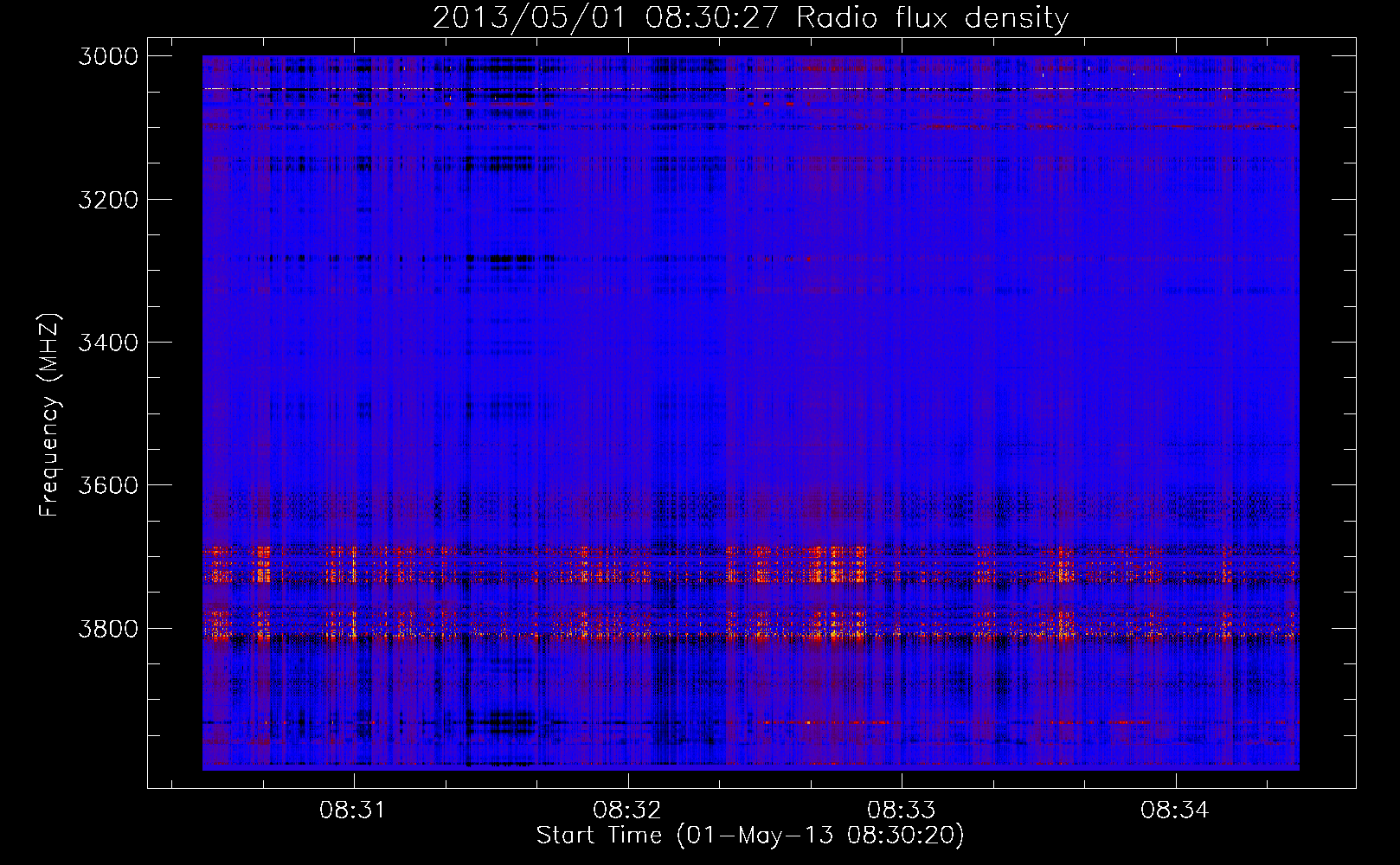Select the 3800 frequency axis label
Viewport: 1400px width, 865px height.
coord(108,628)
